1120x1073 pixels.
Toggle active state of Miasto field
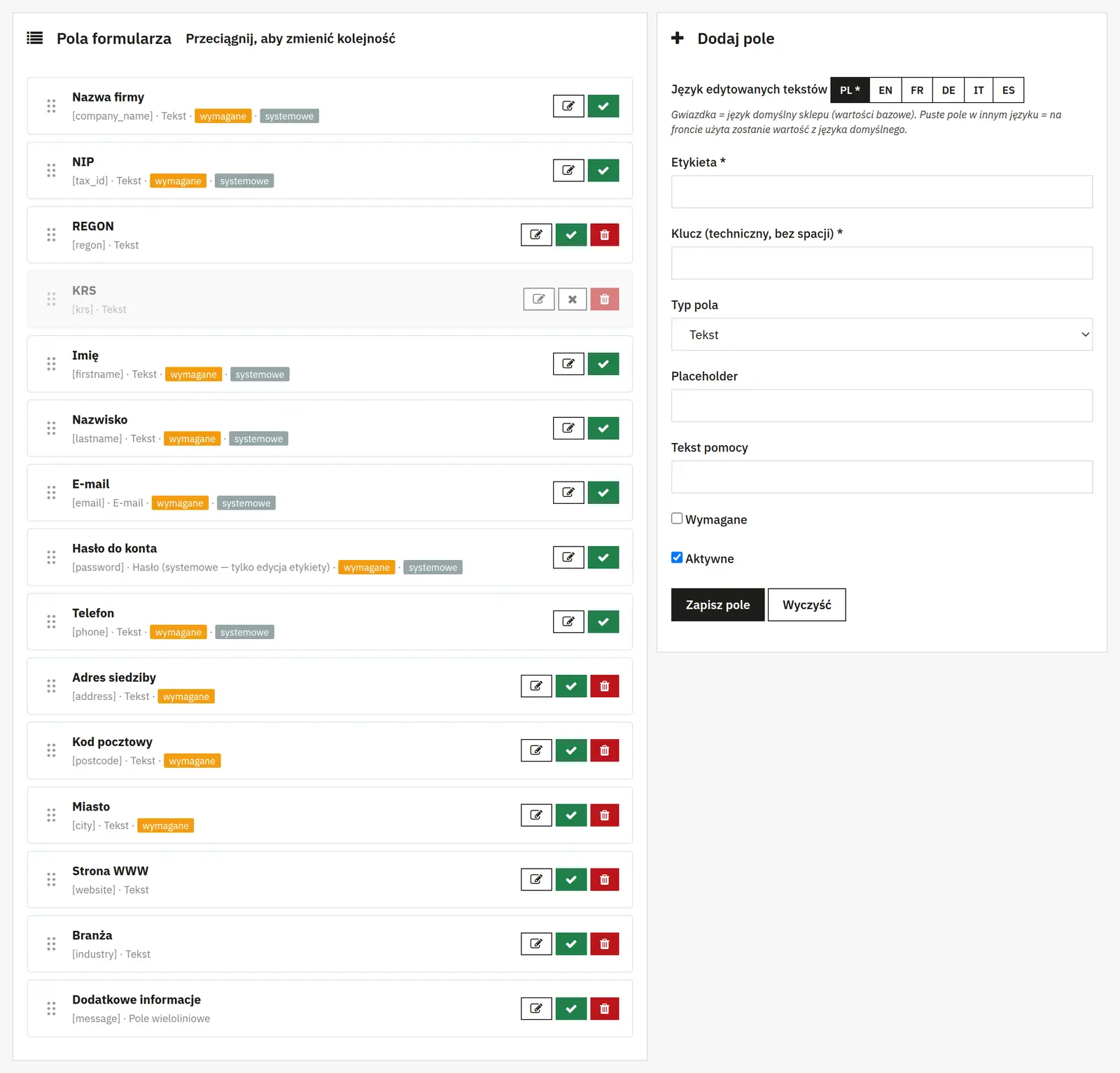pyautogui.click(x=571, y=815)
